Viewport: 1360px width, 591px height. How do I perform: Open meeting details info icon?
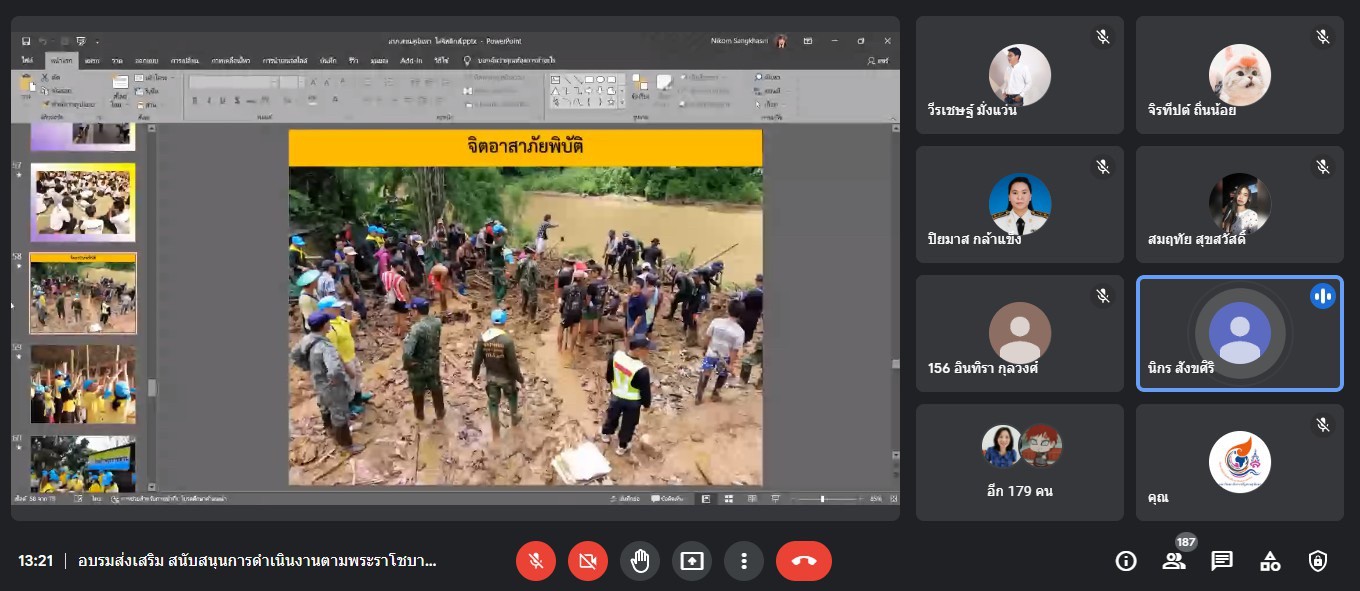click(x=1126, y=561)
